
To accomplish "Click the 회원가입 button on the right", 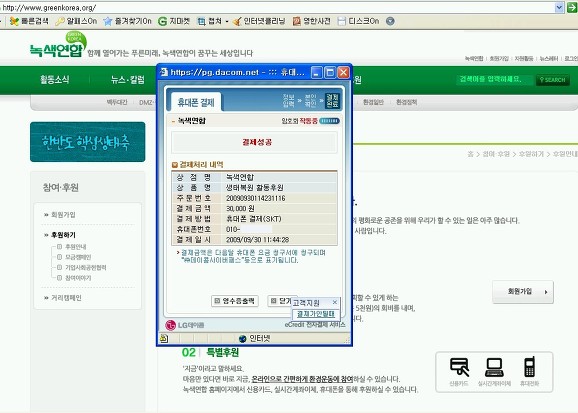I will pos(523,292).
